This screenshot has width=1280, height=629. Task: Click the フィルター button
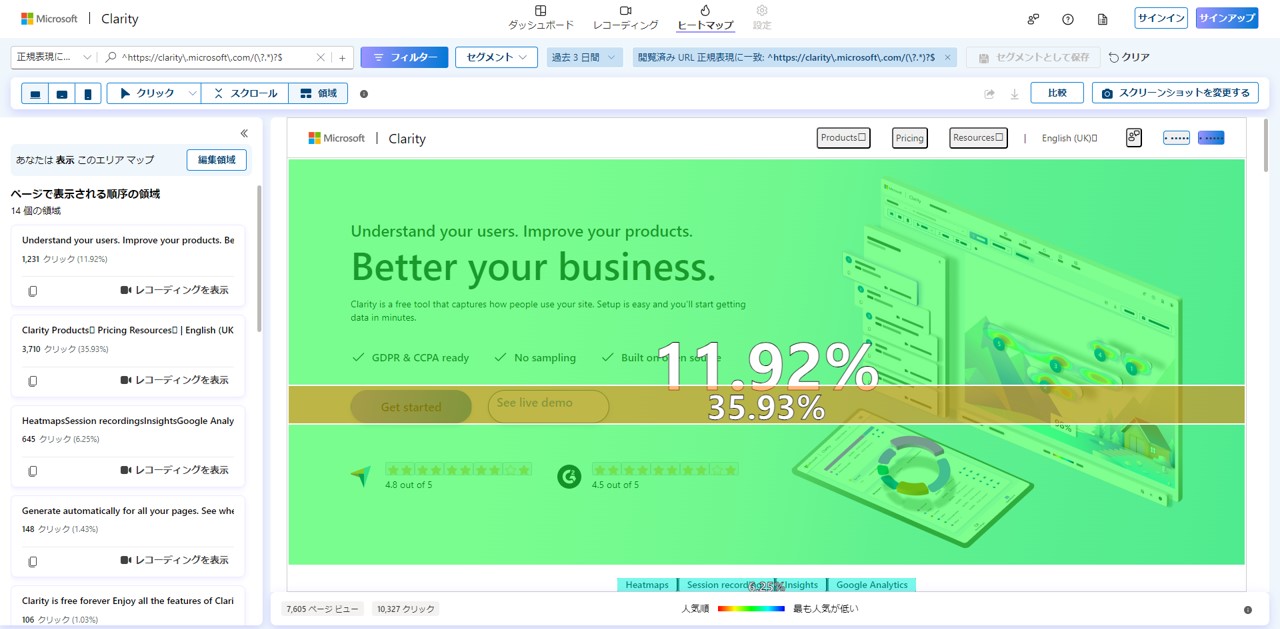pos(404,57)
